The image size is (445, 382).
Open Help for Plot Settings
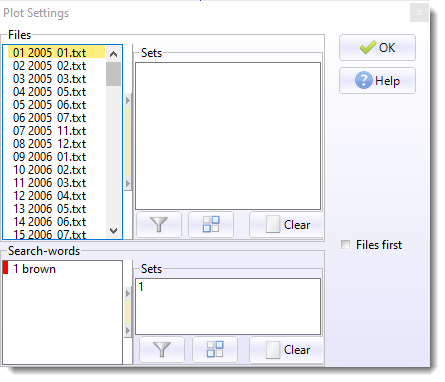tap(377, 80)
